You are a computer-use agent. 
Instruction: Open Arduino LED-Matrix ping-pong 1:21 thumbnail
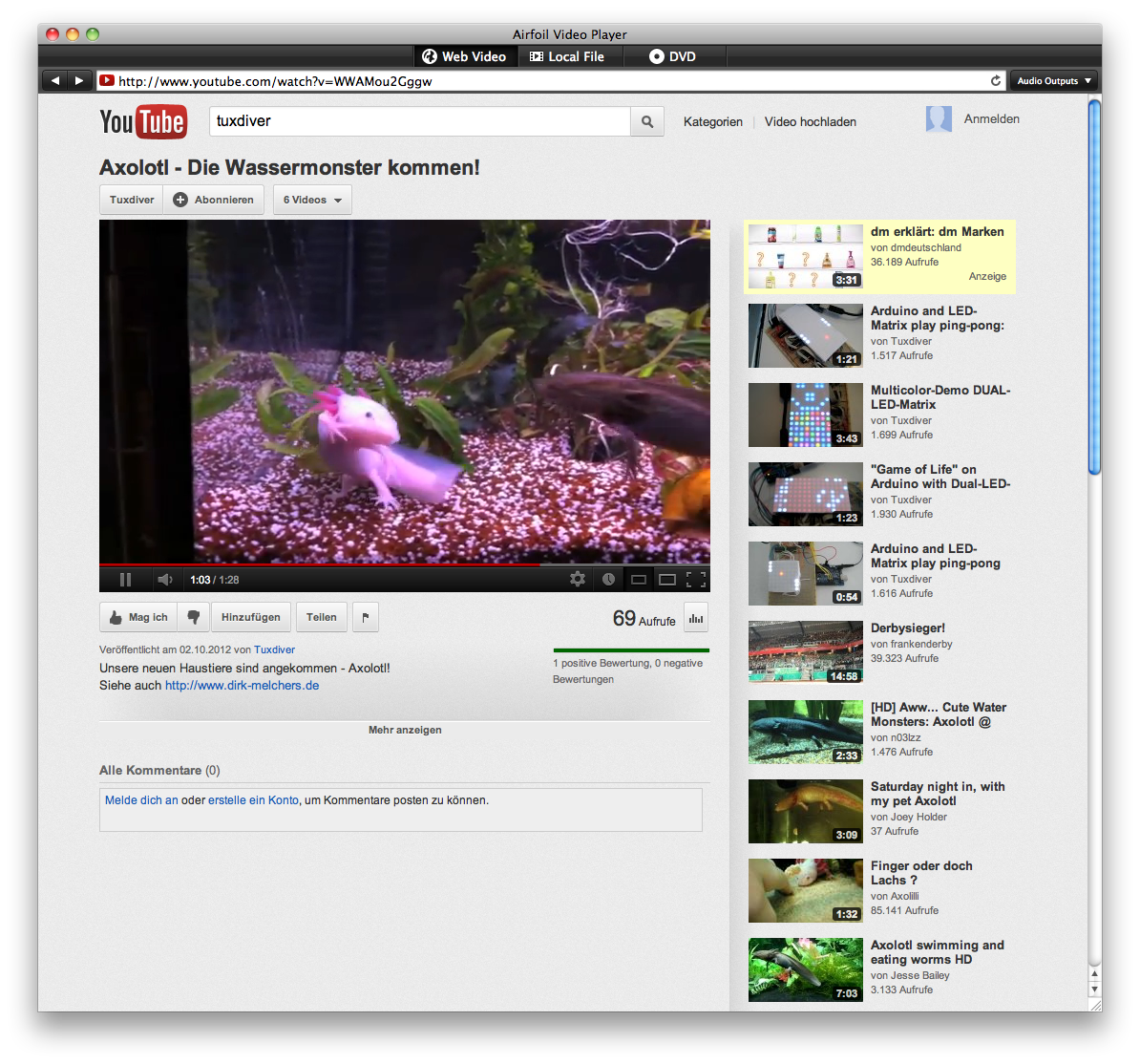click(x=806, y=336)
